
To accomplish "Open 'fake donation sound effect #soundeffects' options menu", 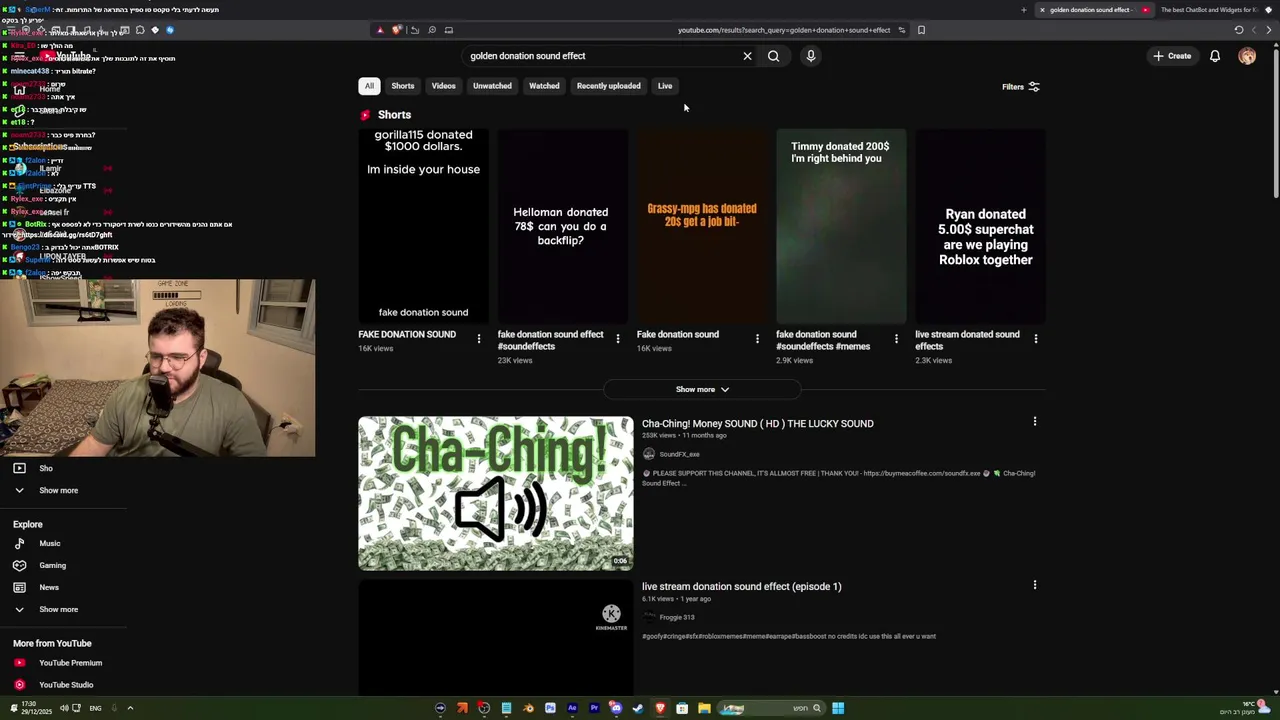I will [x=617, y=339].
